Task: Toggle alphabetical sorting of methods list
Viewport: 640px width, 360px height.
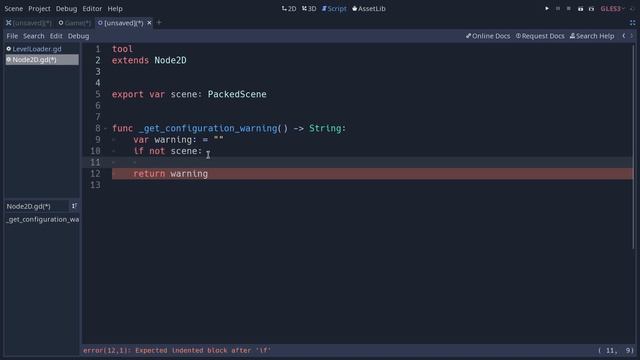Action: [x=74, y=206]
